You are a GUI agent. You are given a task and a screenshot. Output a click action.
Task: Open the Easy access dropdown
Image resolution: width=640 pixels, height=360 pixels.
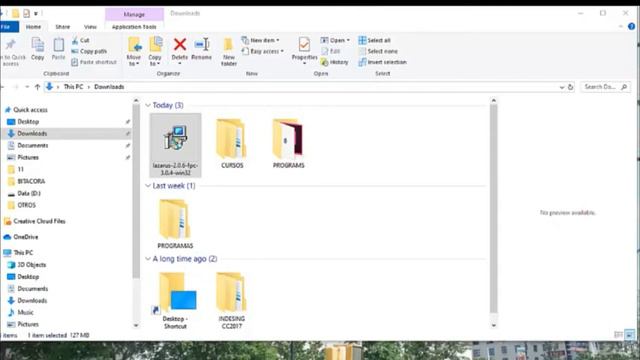[x=262, y=51]
